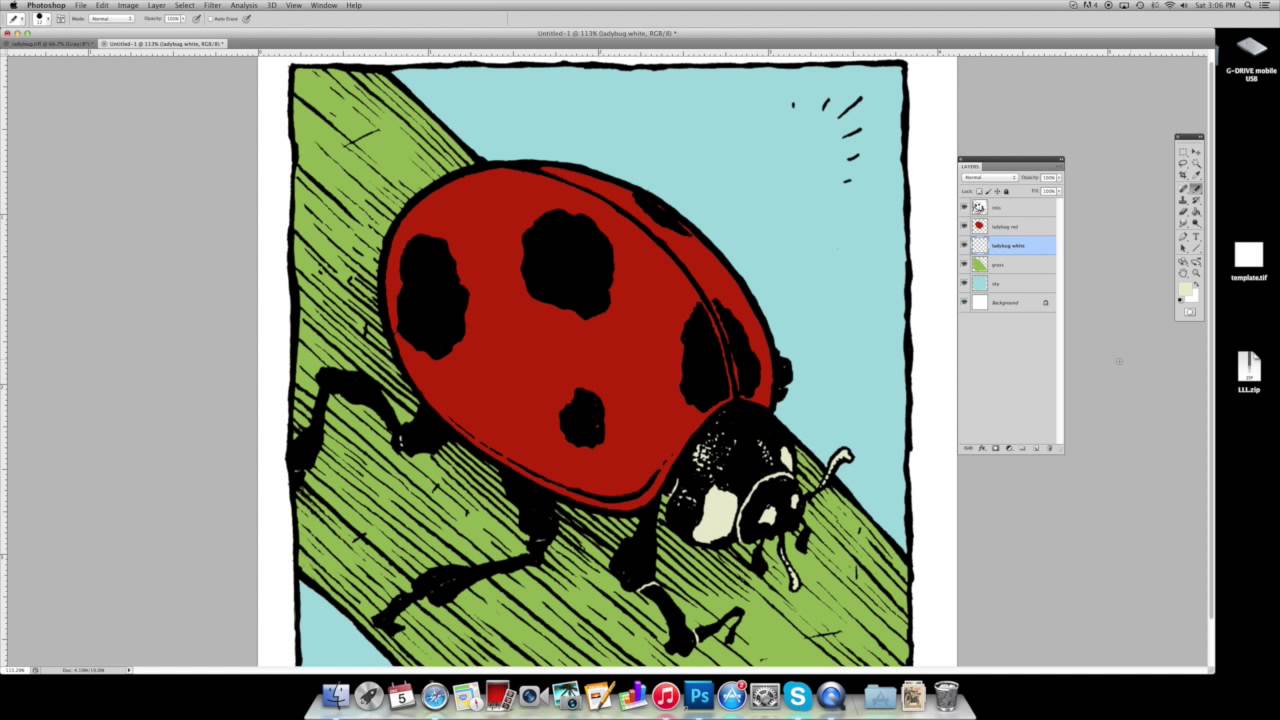This screenshot has width=1280, height=720.
Task: Open the layer Opacity slider dropdown
Action: (x=1059, y=177)
